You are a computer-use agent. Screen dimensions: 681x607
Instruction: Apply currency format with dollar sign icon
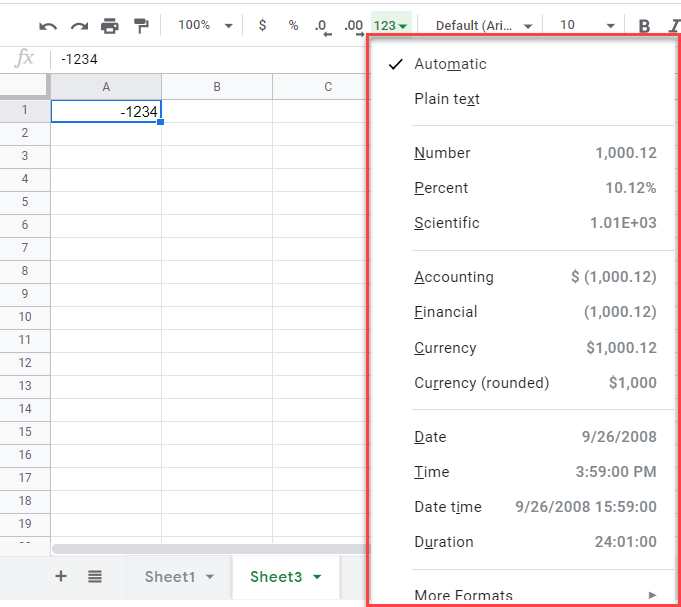(262, 25)
